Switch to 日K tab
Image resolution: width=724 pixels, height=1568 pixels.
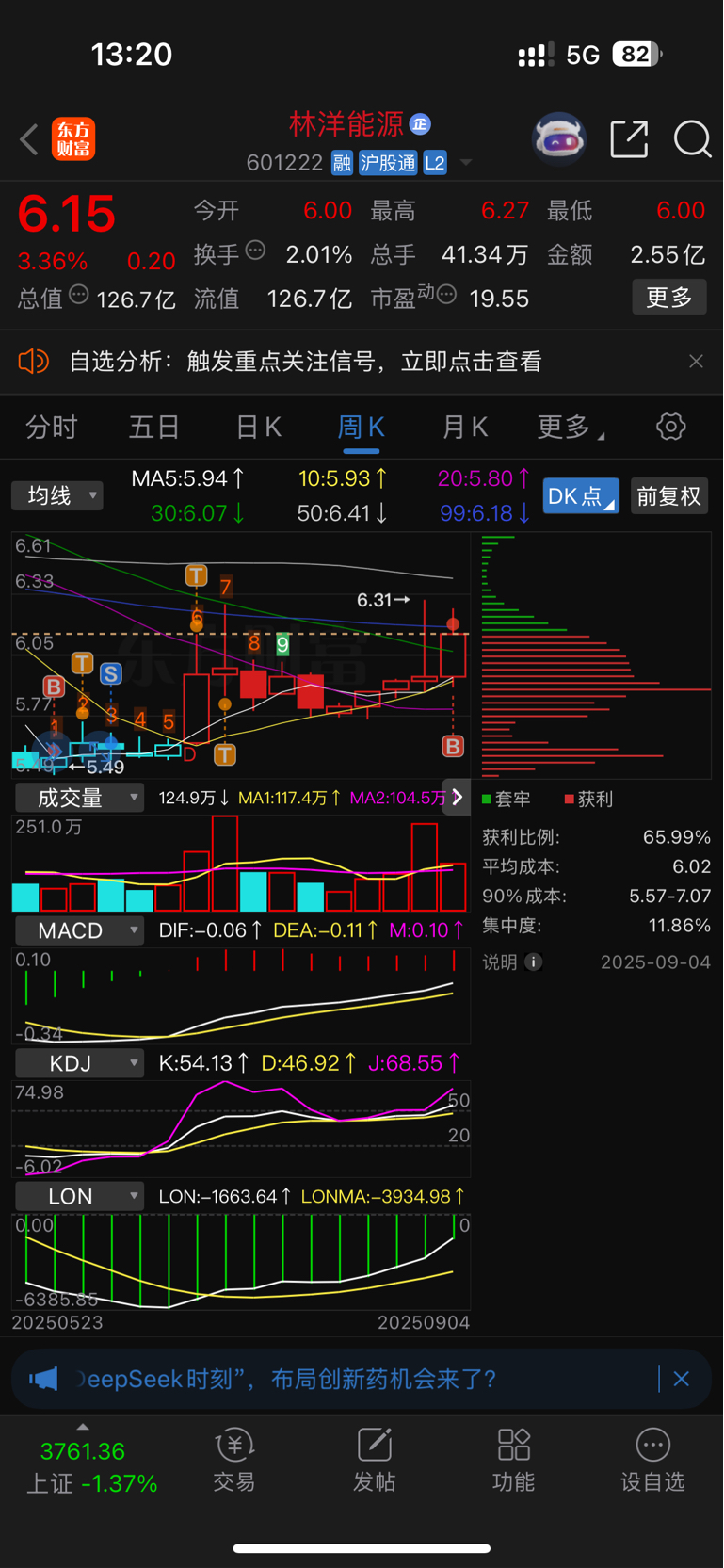(258, 428)
